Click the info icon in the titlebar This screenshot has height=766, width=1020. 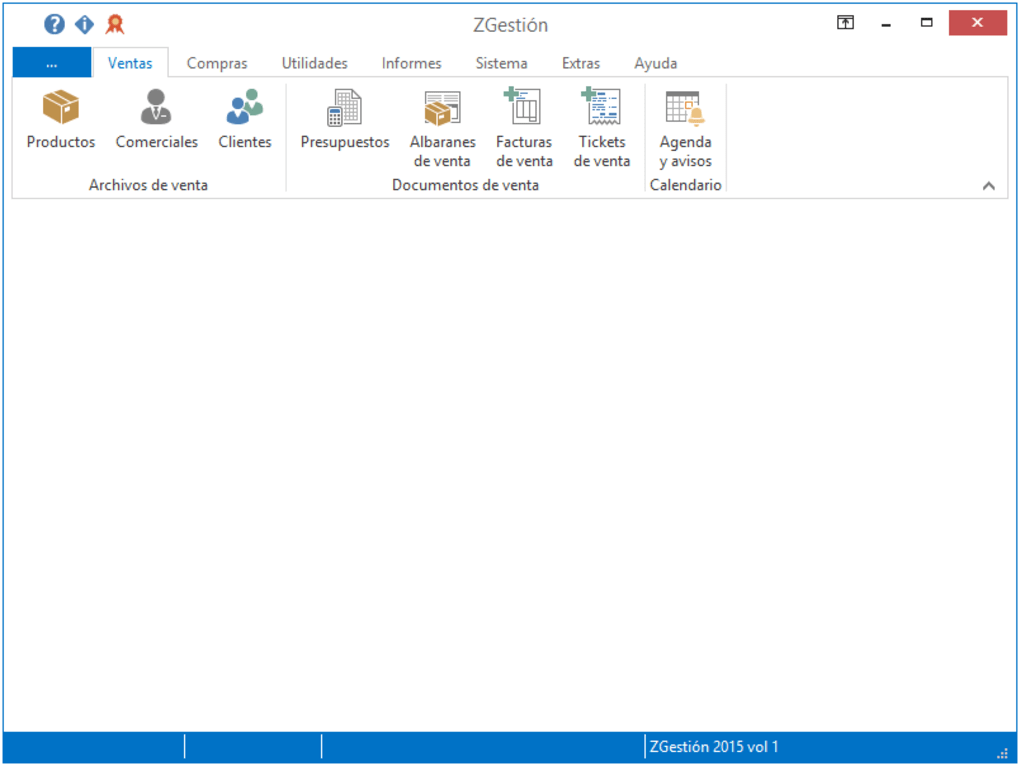pyautogui.click(x=84, y=24)
